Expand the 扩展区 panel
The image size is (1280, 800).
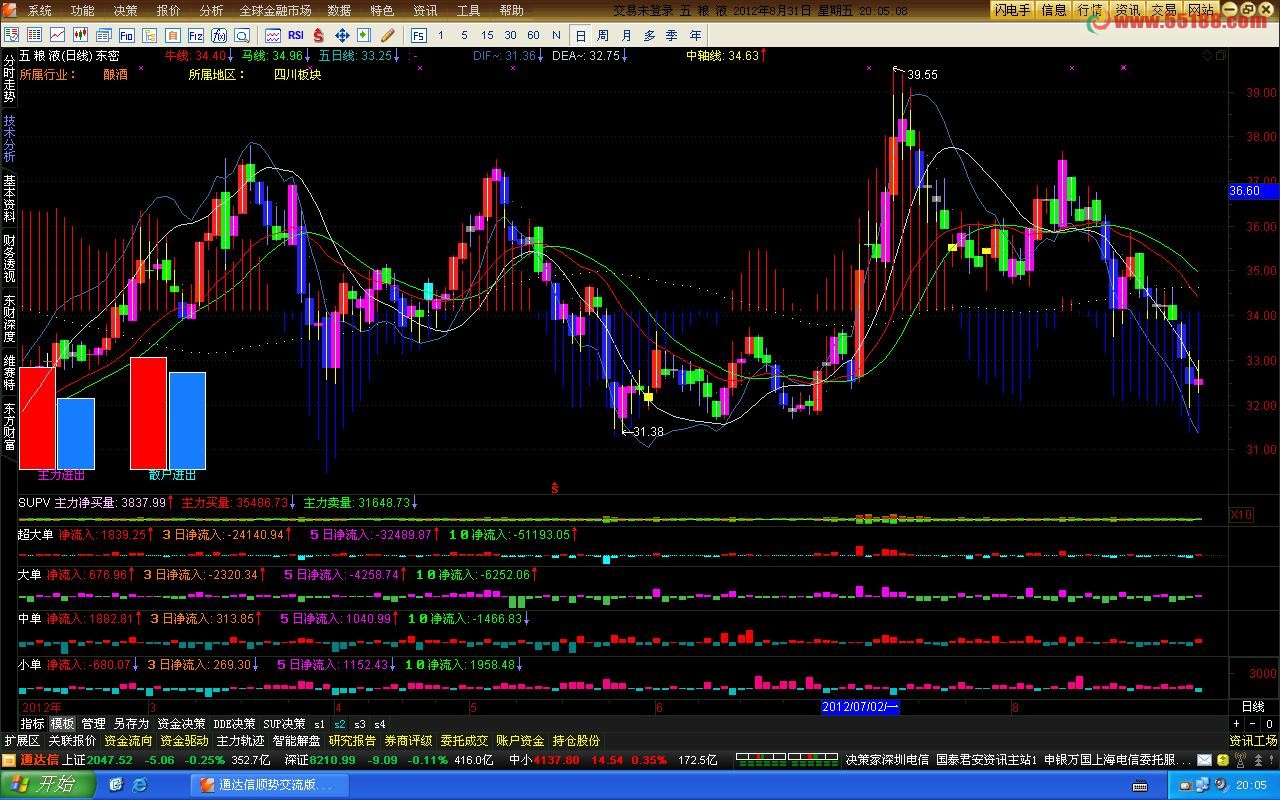pos(22,741)
